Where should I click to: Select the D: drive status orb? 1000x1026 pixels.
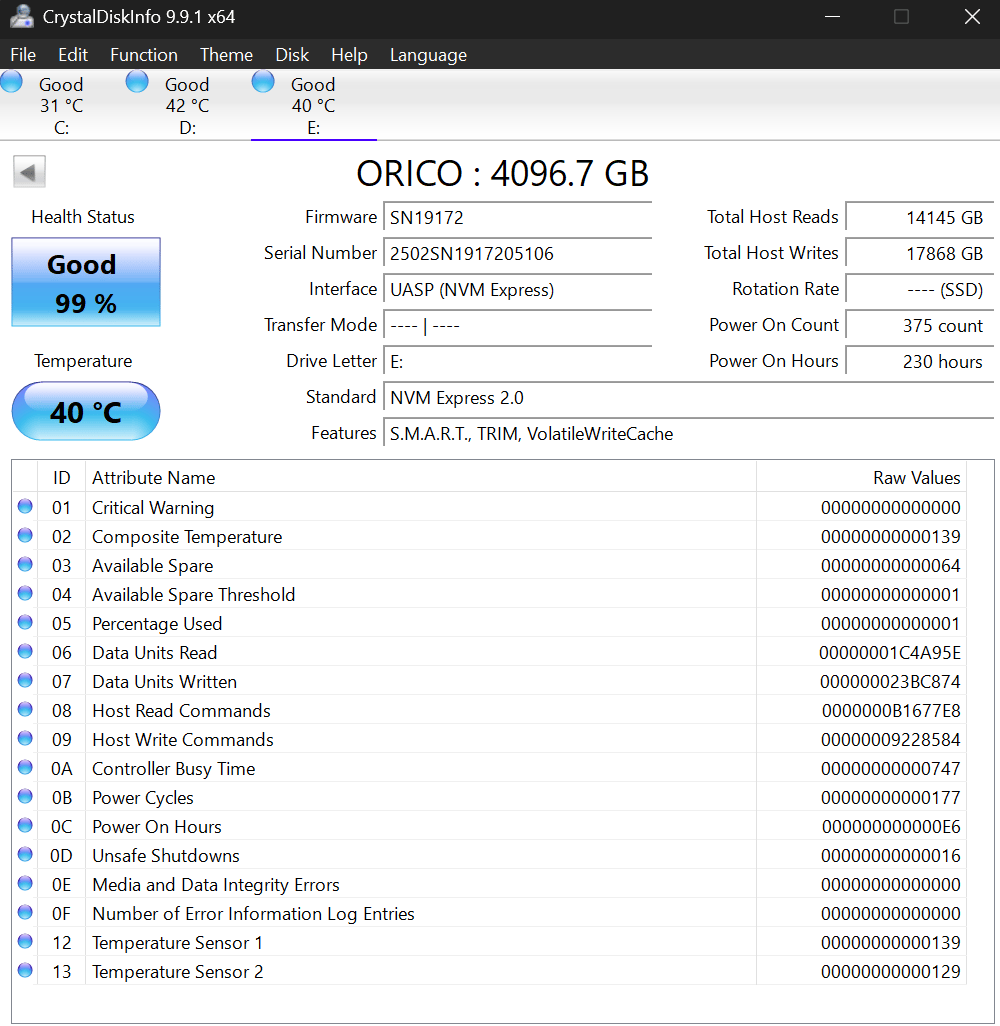pos(137,82)
